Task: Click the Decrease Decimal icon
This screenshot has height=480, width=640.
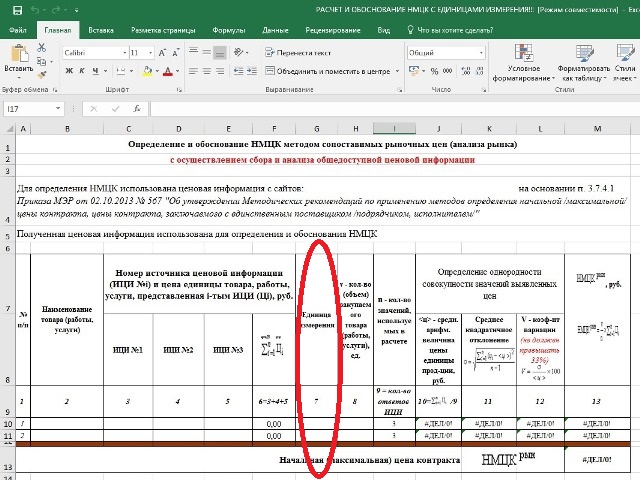Action: 479,71
